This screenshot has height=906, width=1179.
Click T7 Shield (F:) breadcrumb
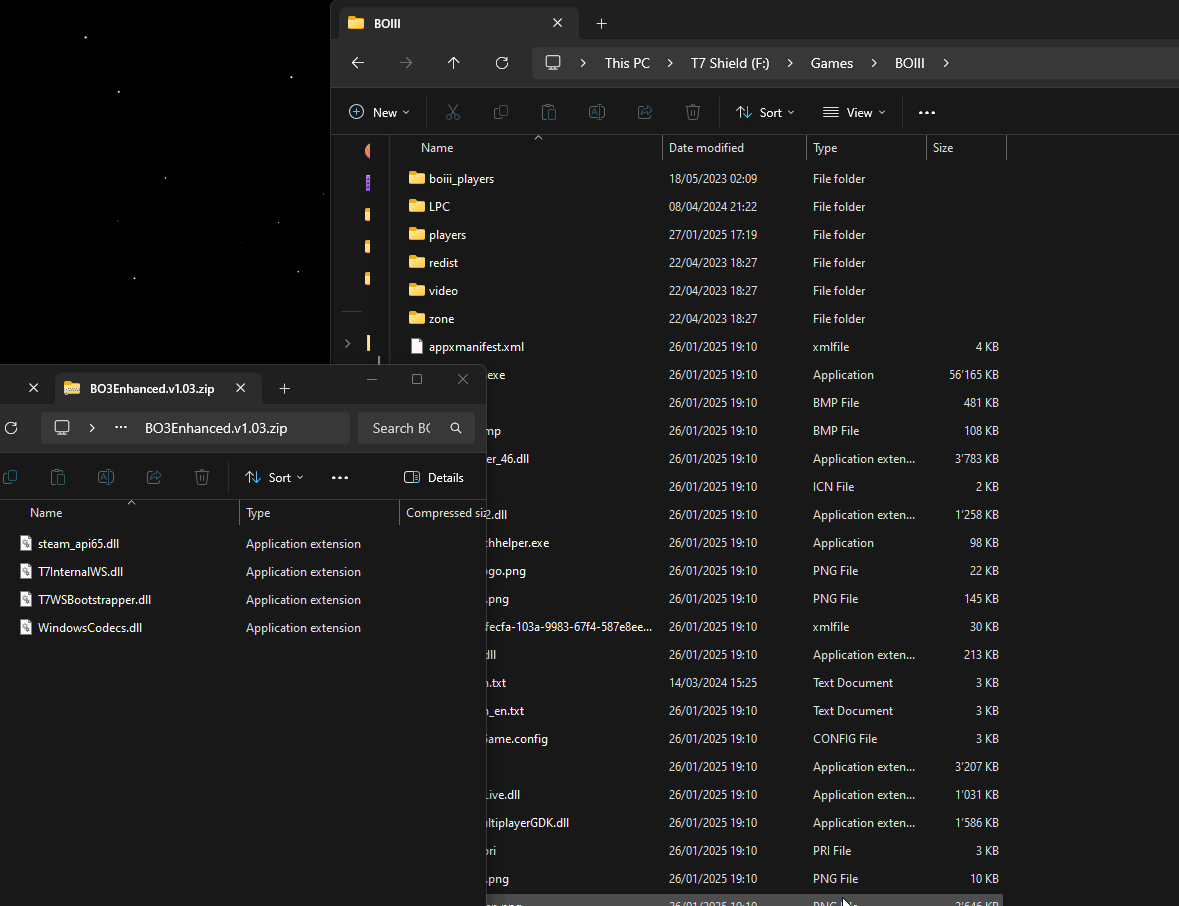[x=730, y=63]
